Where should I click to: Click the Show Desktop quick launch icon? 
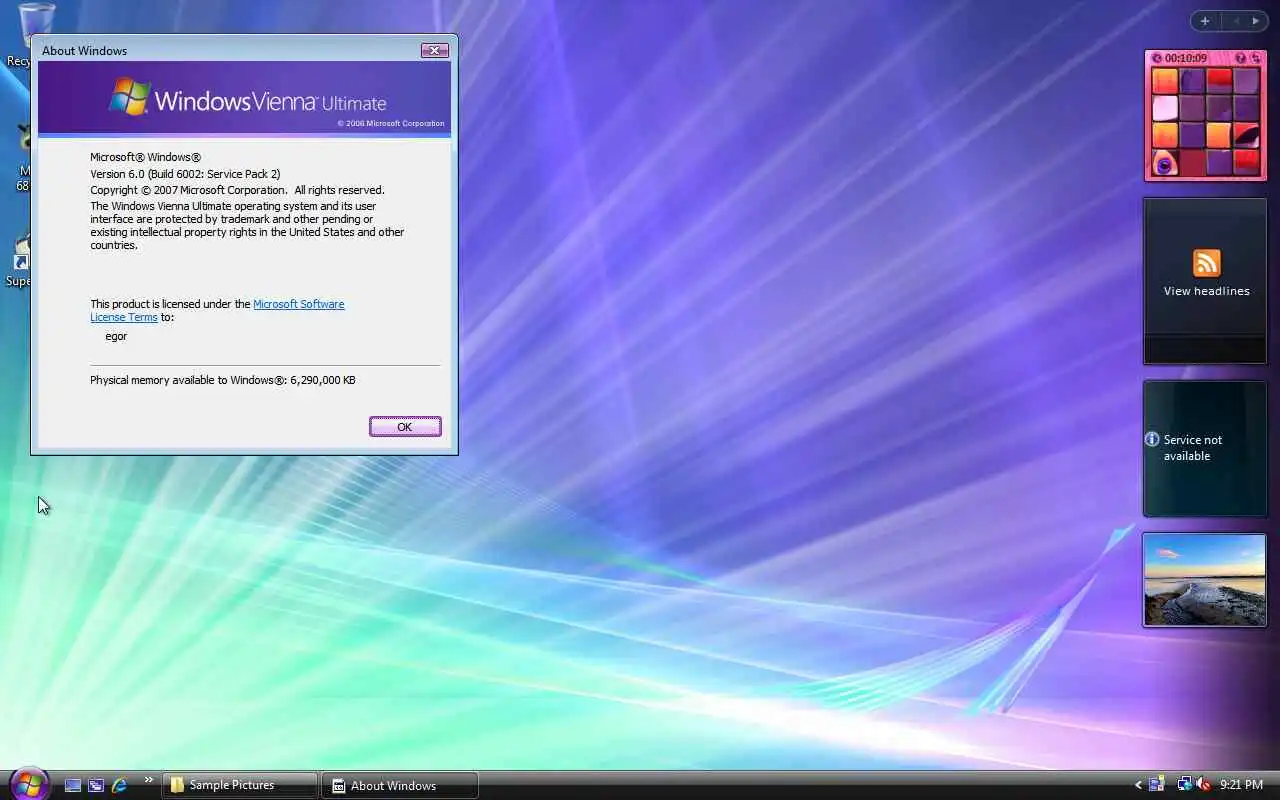coord(72,785)
